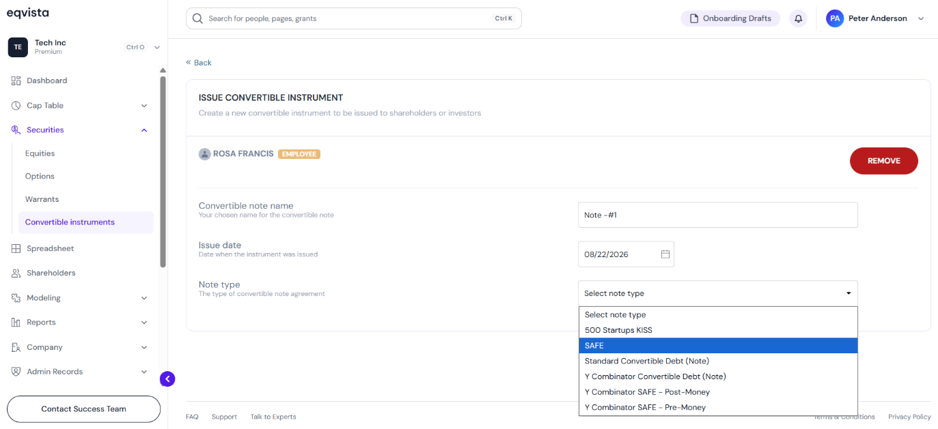Click the Onboarding Drafts document icon
The image size is (938, 429).
pos(694,19)
